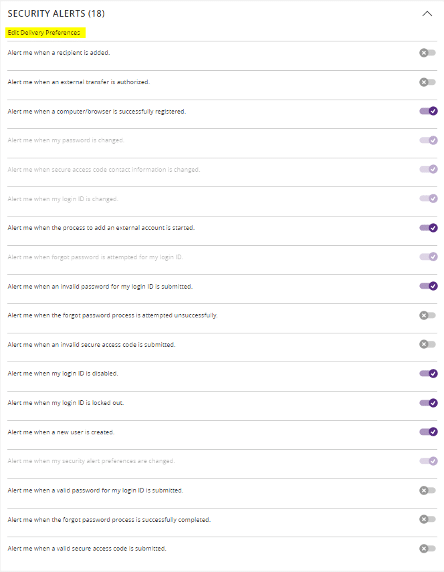444x572 pixels.
Task: Disable alert for invalid password submitted
Action: [x=428, y=286]
